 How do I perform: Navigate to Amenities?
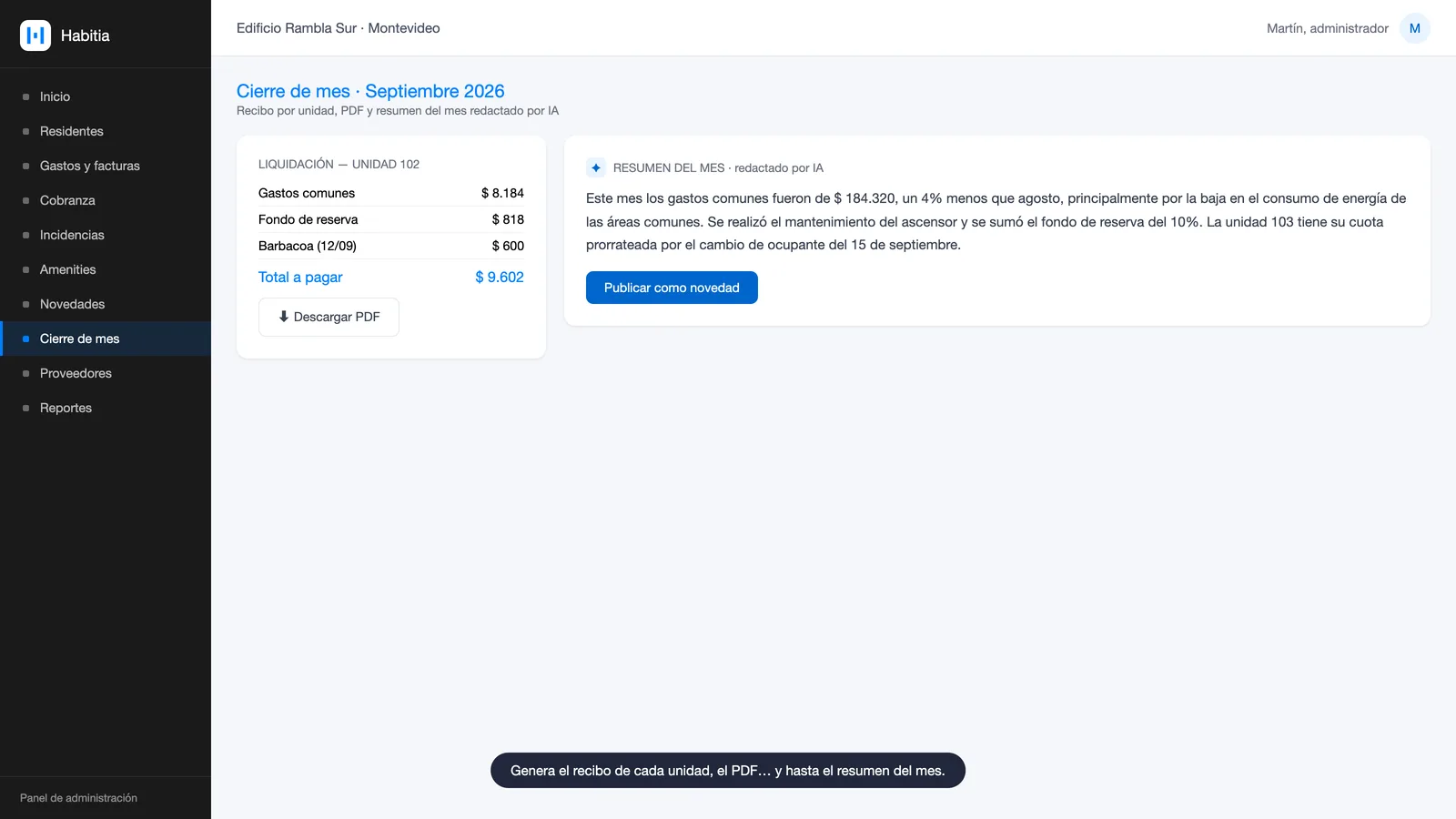click(106, 269)
